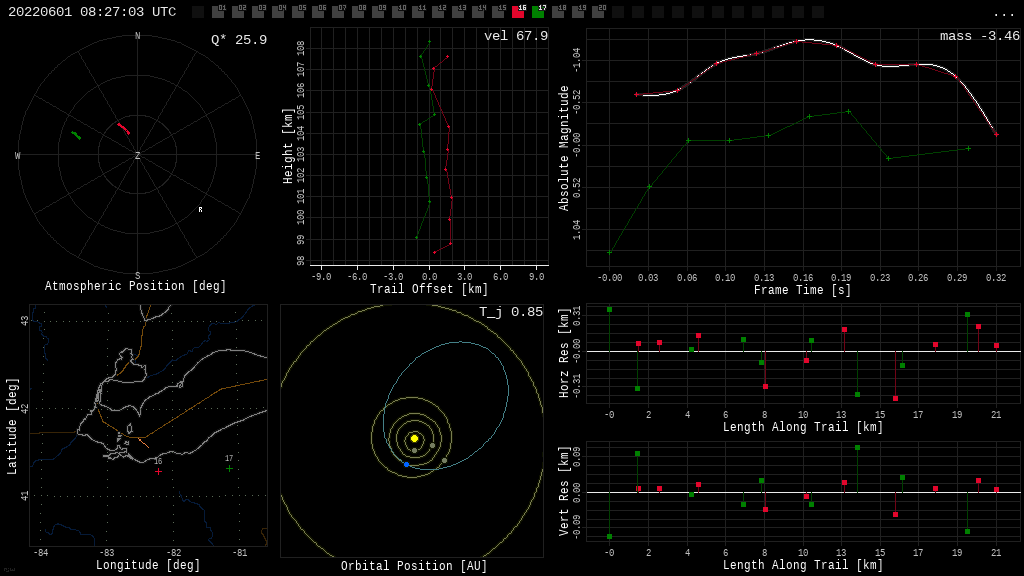Click the Orbital Position [AU] title
The height and width of the screenshot is (576, 1024).
click(x=414, y=566)
